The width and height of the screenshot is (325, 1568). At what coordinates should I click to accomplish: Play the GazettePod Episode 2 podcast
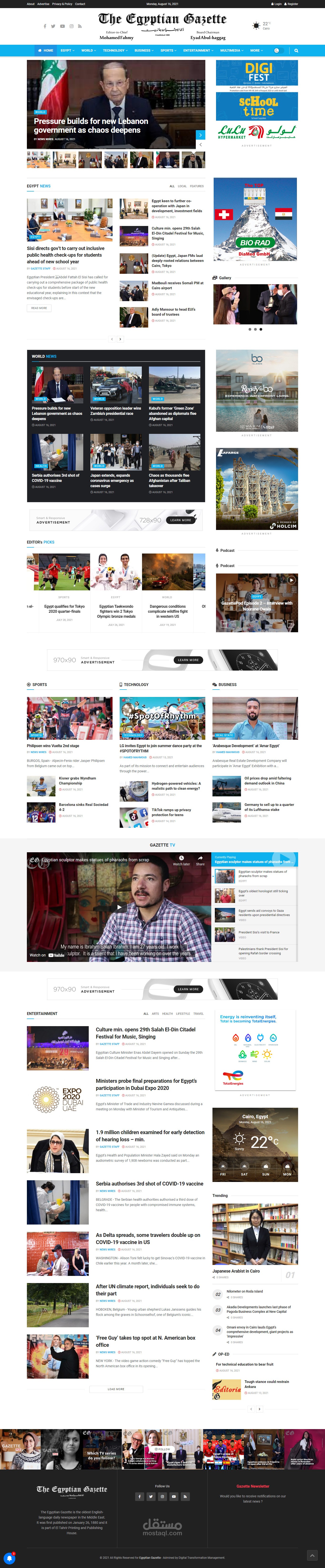click(291, 580)
